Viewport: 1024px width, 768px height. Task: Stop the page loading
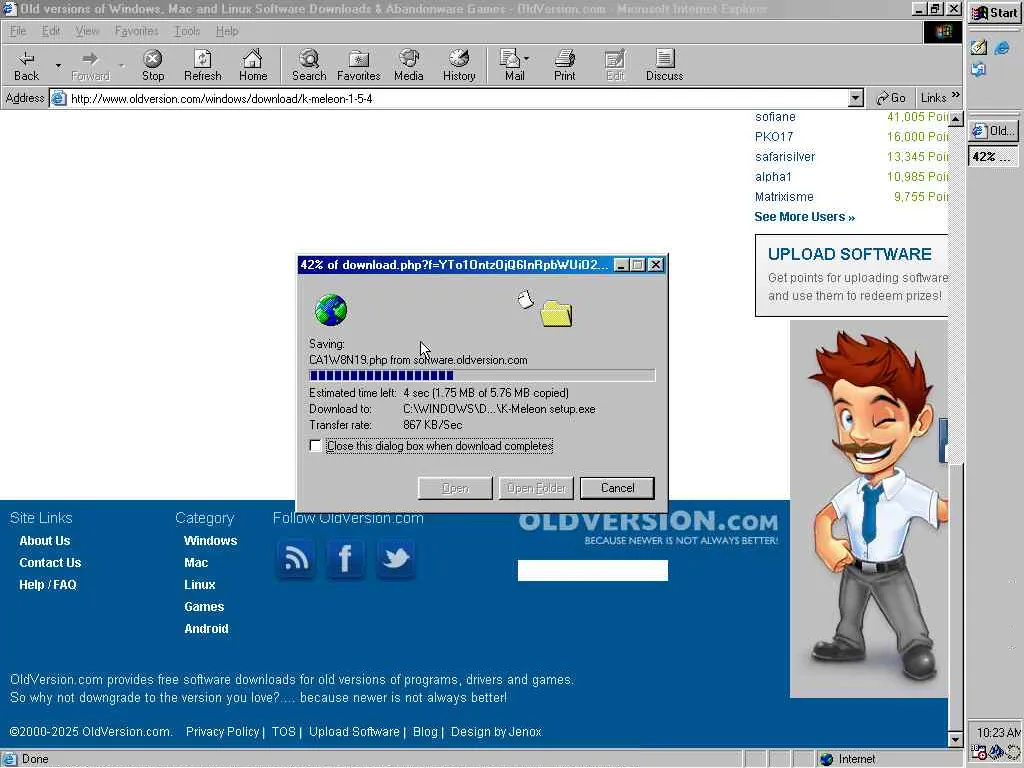coord(153,65)
